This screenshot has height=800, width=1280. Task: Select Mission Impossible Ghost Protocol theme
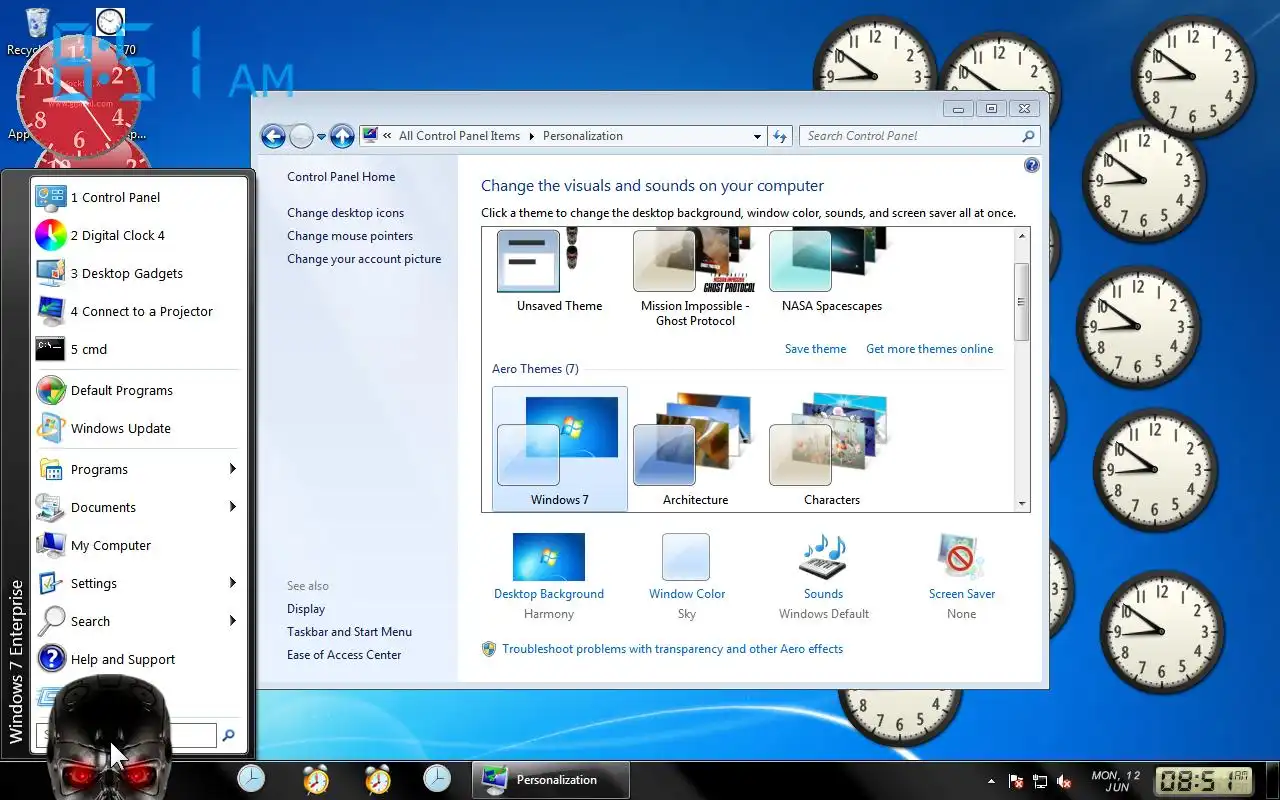[x=696, y=276]
